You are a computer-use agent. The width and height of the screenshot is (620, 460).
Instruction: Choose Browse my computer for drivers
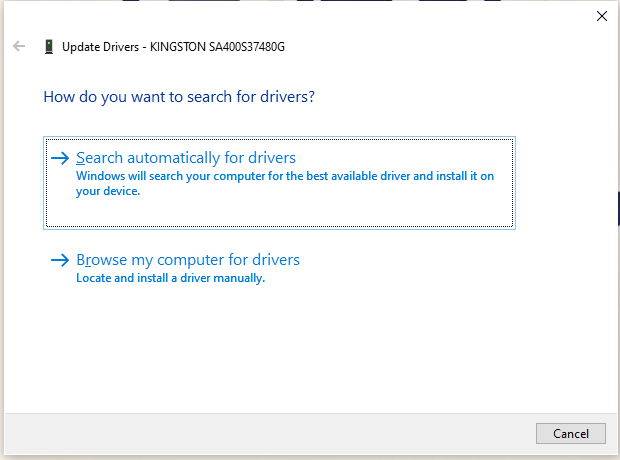(188, 260)
